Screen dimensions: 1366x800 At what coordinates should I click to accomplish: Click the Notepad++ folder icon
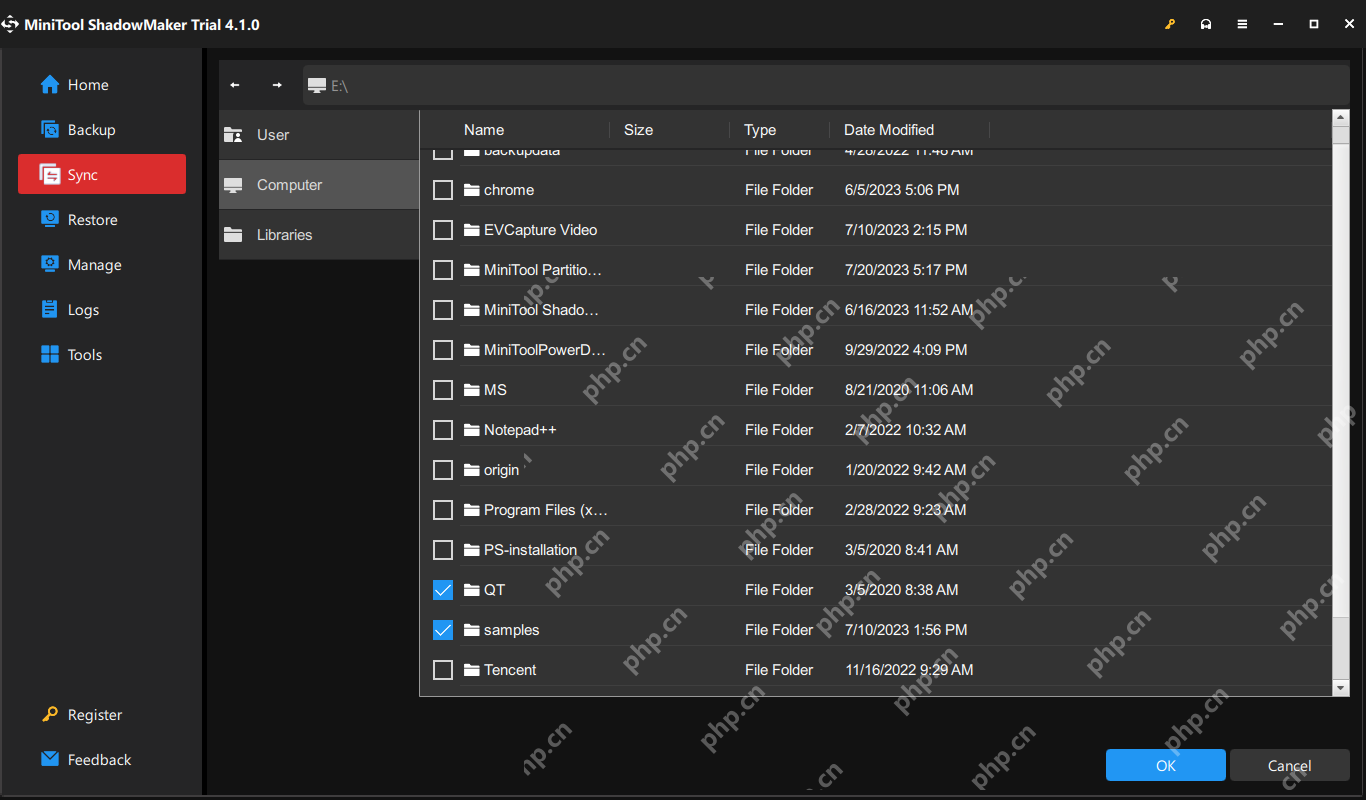(473, 430)
